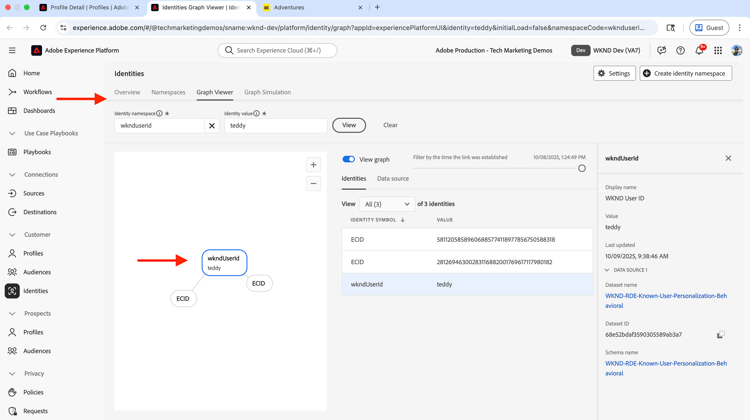The image size is (750, 420).
Task: Switch to the Overview tab
Action: pos(127,92)
